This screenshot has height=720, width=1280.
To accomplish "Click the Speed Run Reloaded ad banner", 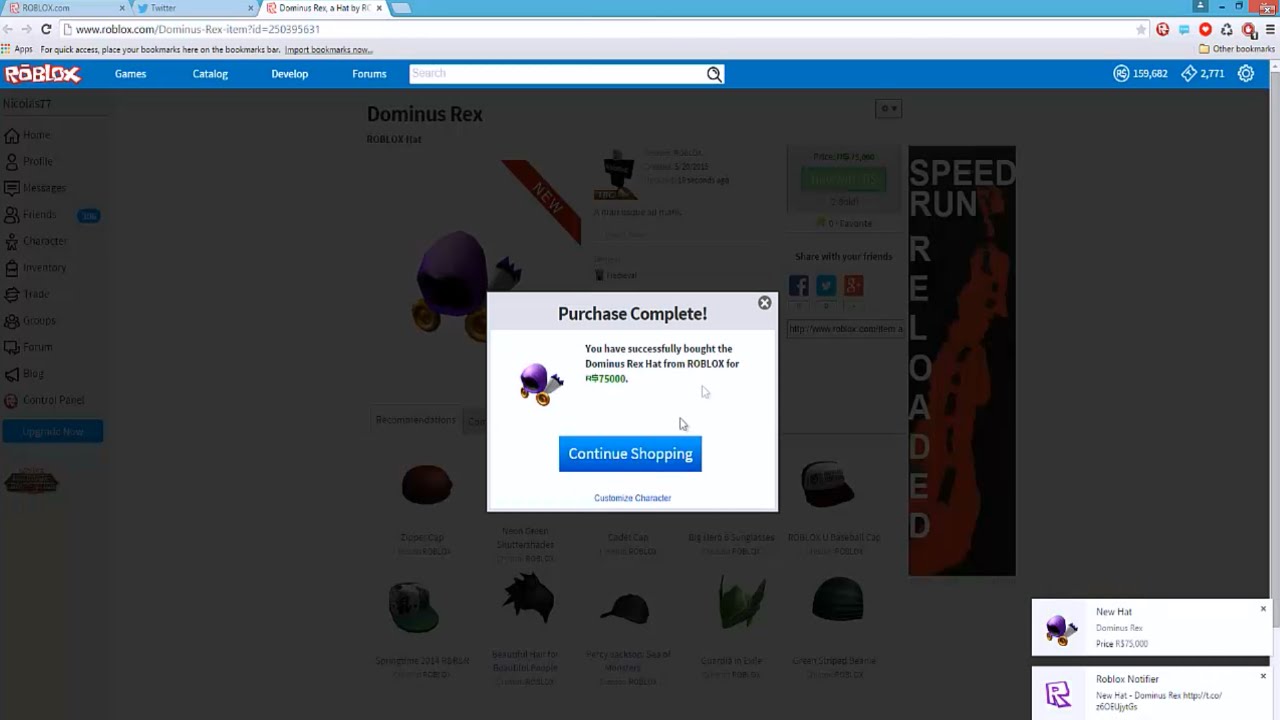I will [962, 361].
